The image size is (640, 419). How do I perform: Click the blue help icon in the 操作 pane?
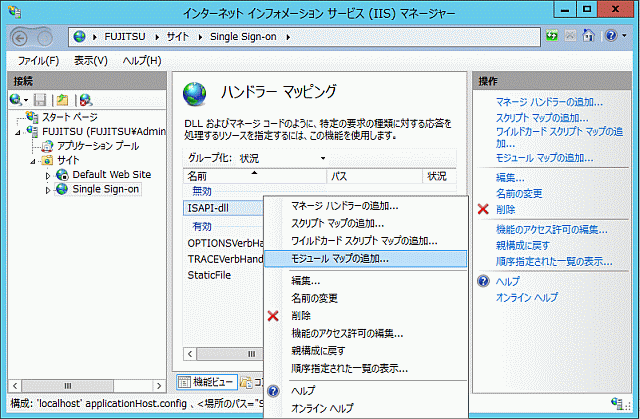(483, 281)
